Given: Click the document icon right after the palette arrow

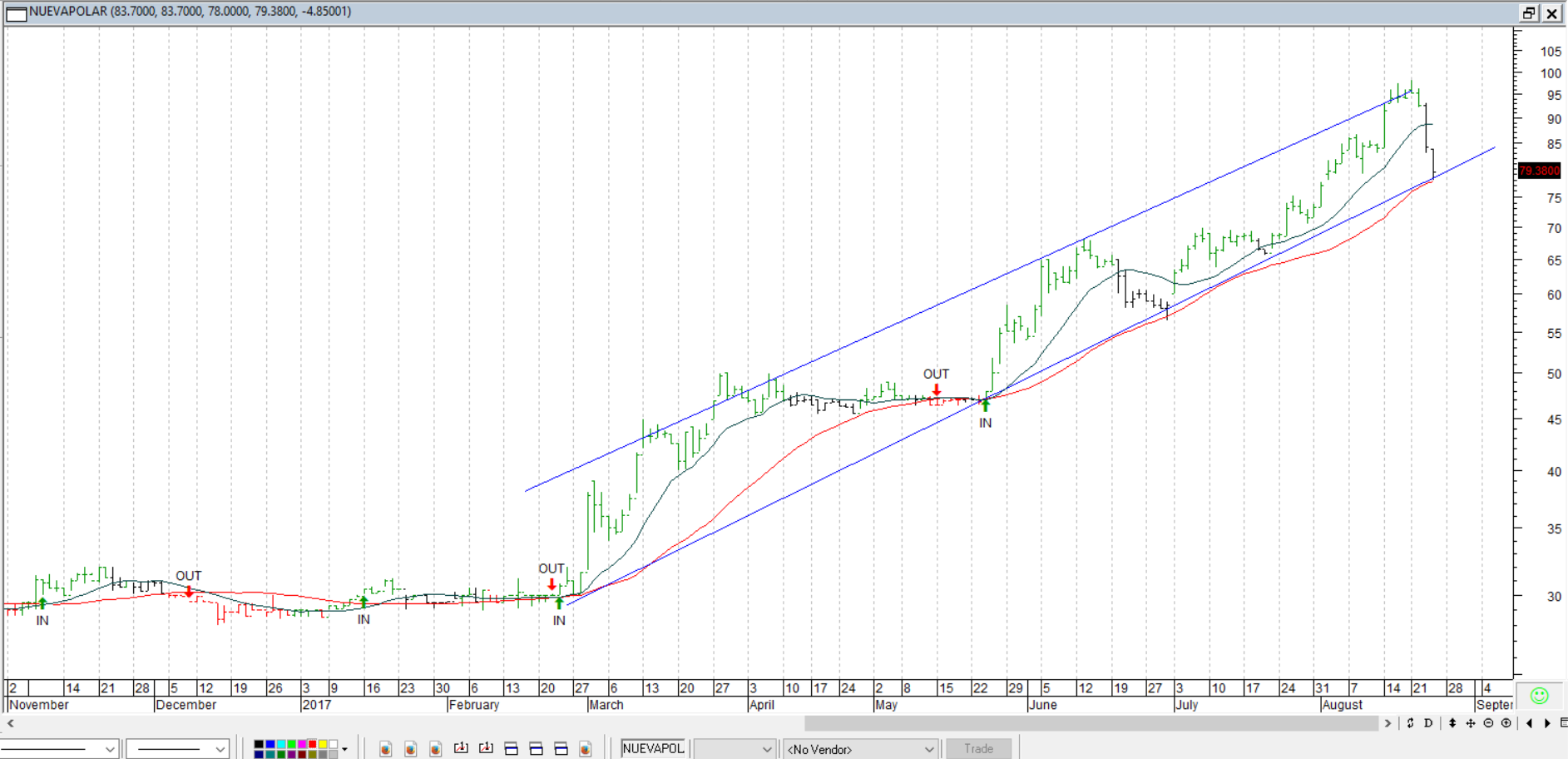Looking at the screenshot, I should (385, 749).
